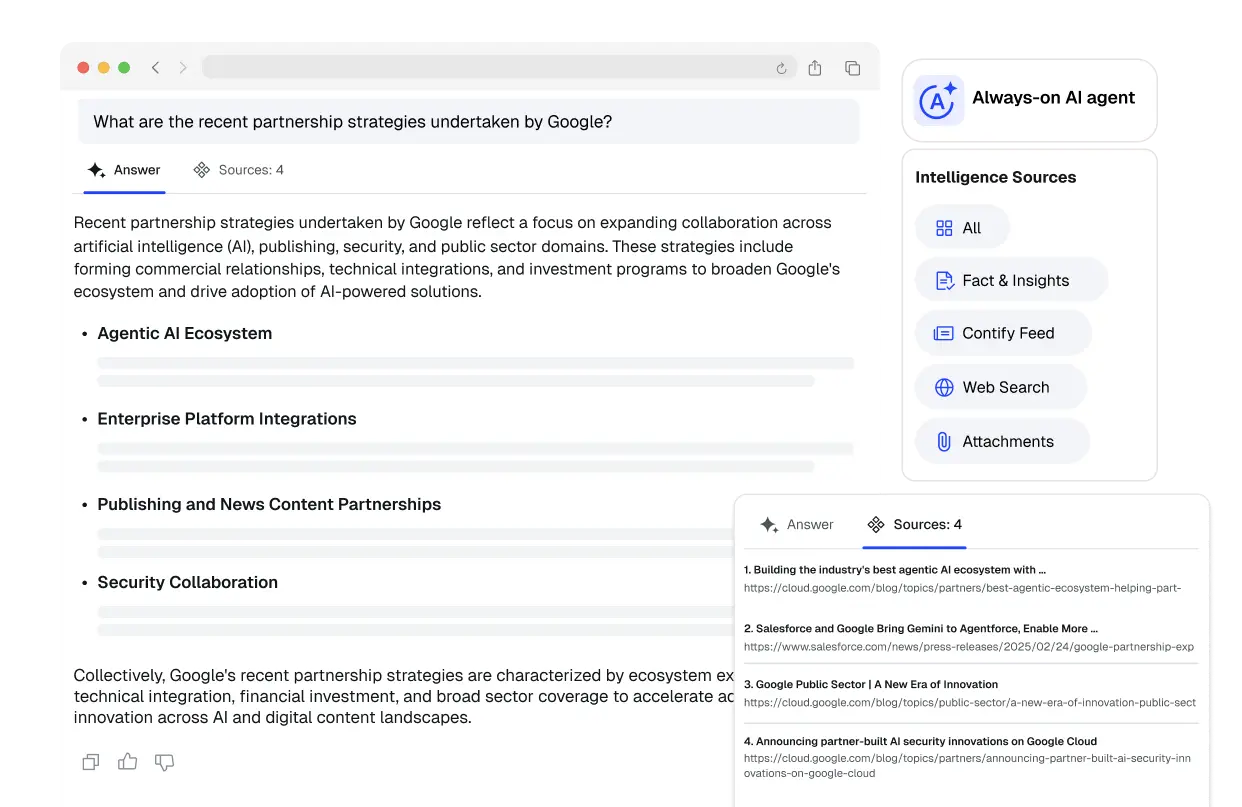Click the Intelligence Sources panel title
This screenshot has width=1242, height=807.
click(x=996, y=177)
